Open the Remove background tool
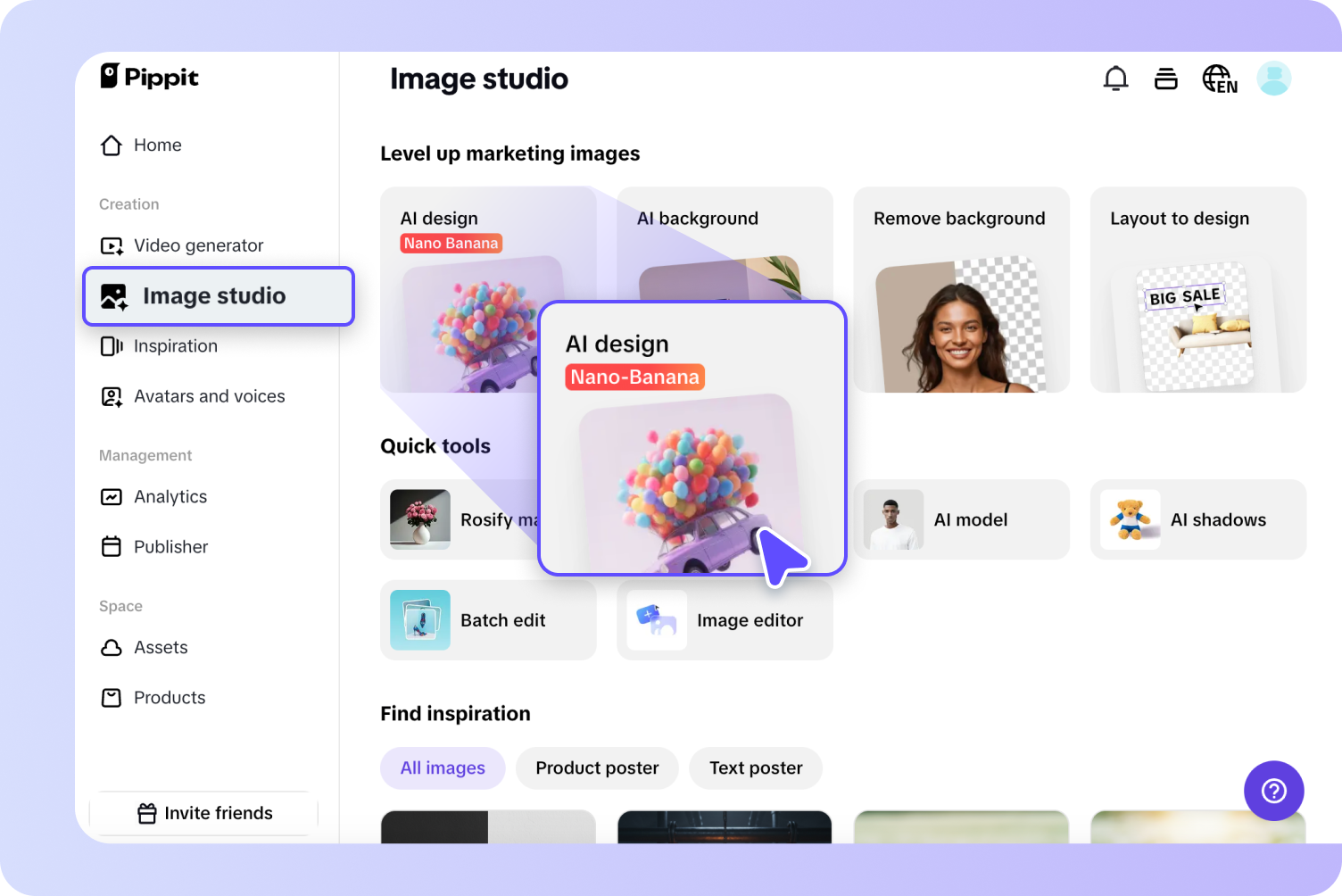Screen dimensions: 1342x896 pyautogui.click(x=960, y=289)
